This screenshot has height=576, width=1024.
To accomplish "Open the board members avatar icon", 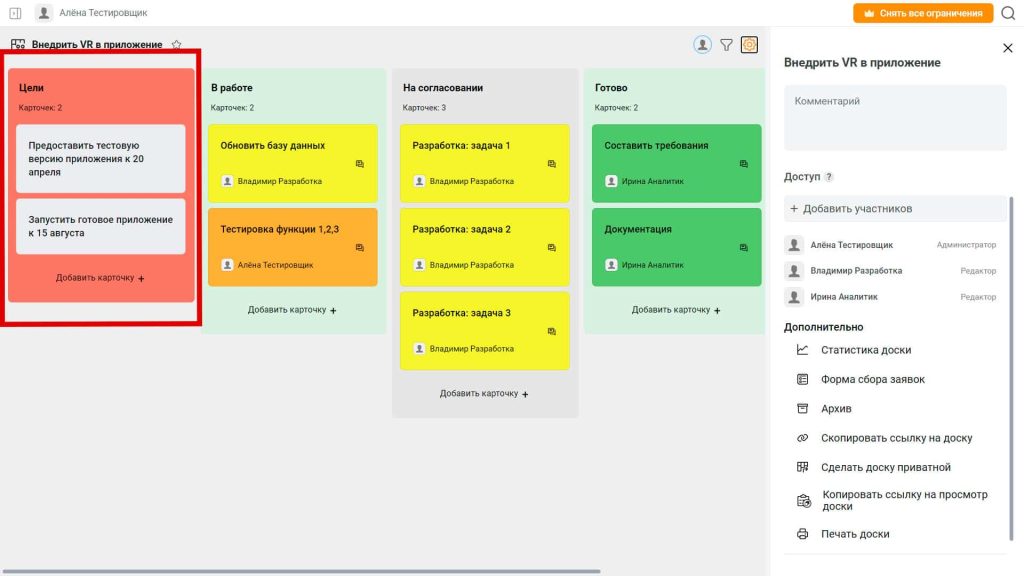I will pos(702,44).
